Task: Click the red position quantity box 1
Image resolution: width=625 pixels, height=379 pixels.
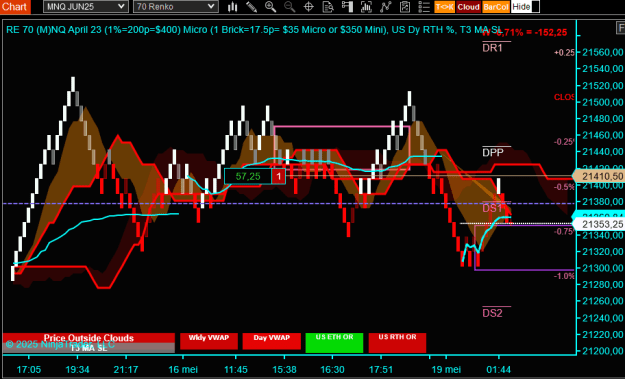Action: point(279,176)
